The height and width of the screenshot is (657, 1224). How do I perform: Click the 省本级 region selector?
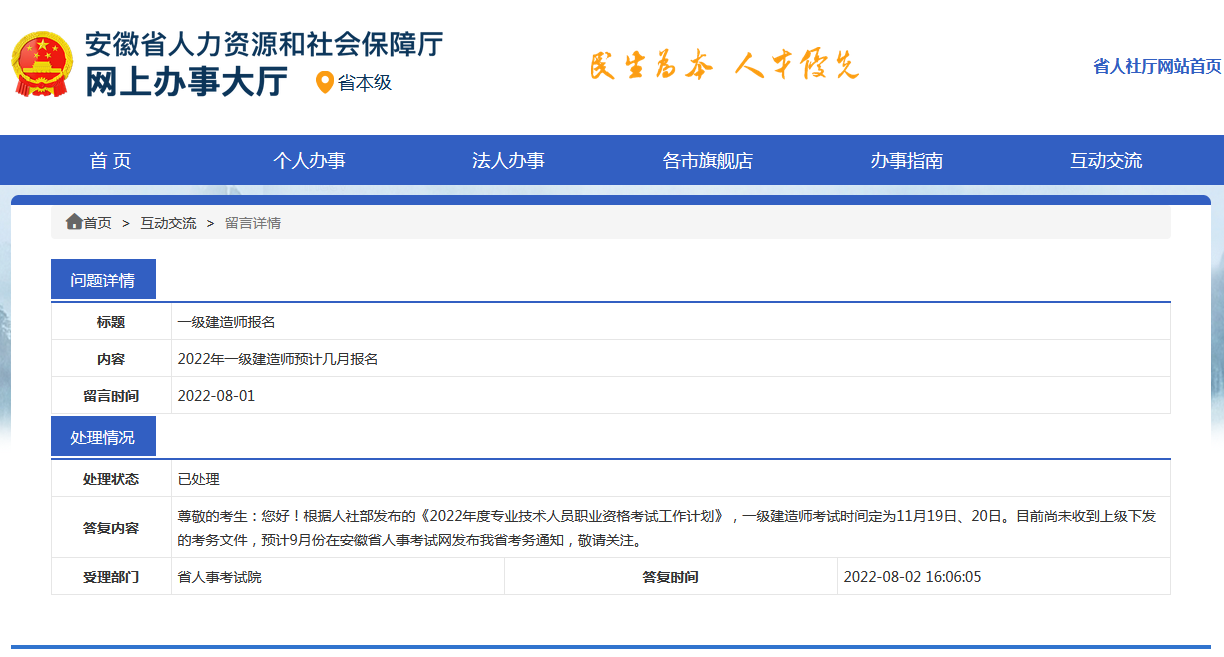point(364,83)
